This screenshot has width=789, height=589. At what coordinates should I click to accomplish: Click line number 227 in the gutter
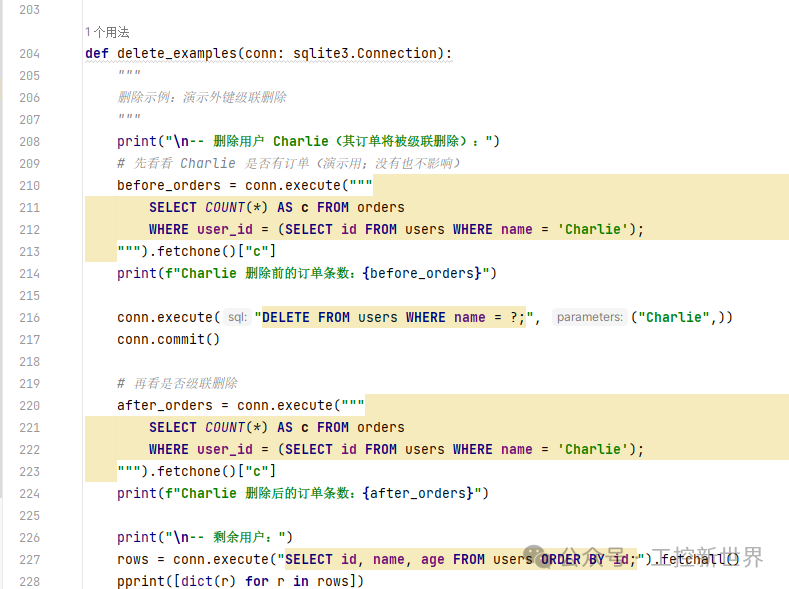29,559
